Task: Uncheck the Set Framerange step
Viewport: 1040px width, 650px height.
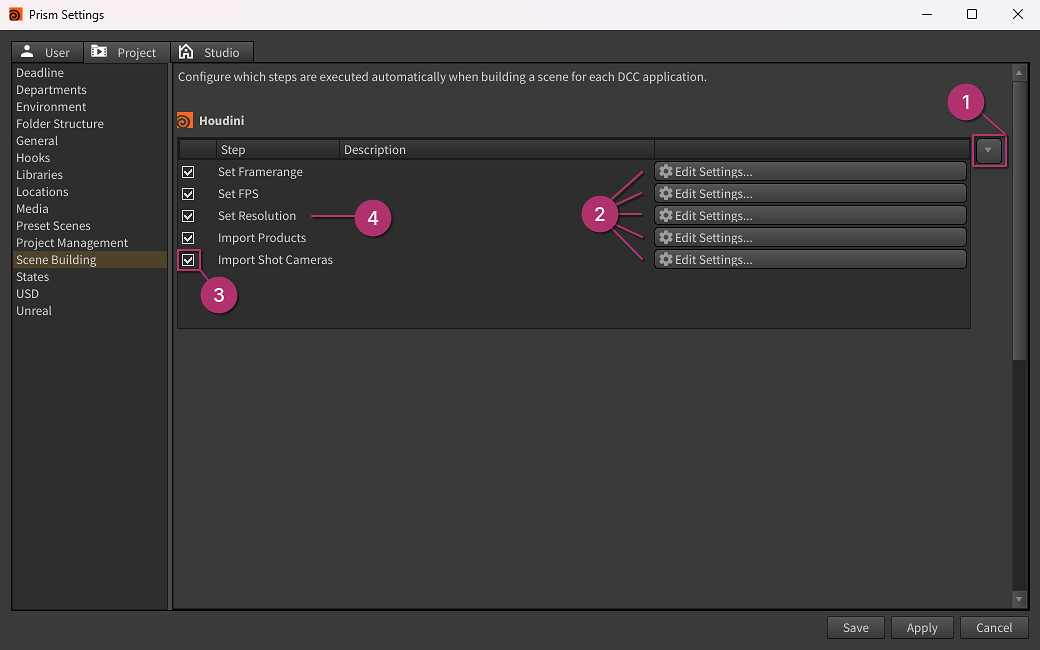Action: click(x=188, y=171)
